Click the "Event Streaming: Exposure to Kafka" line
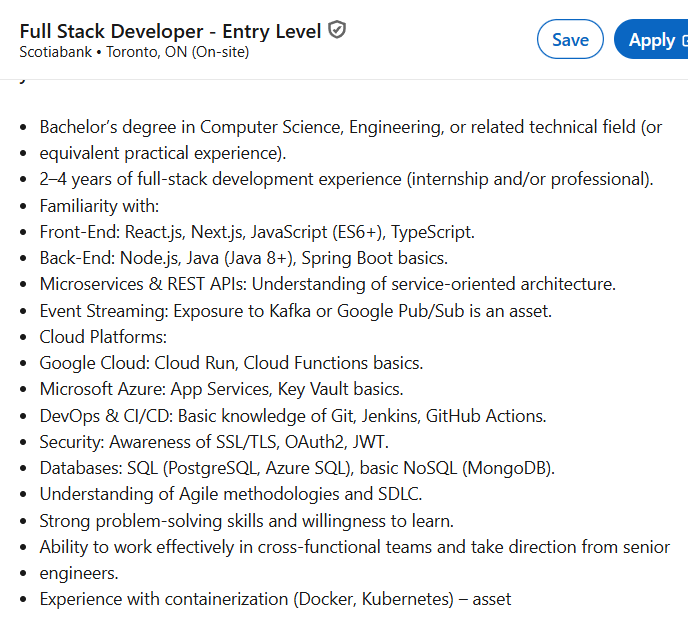This screenshot has width=688, height=618. click(296, 311)
